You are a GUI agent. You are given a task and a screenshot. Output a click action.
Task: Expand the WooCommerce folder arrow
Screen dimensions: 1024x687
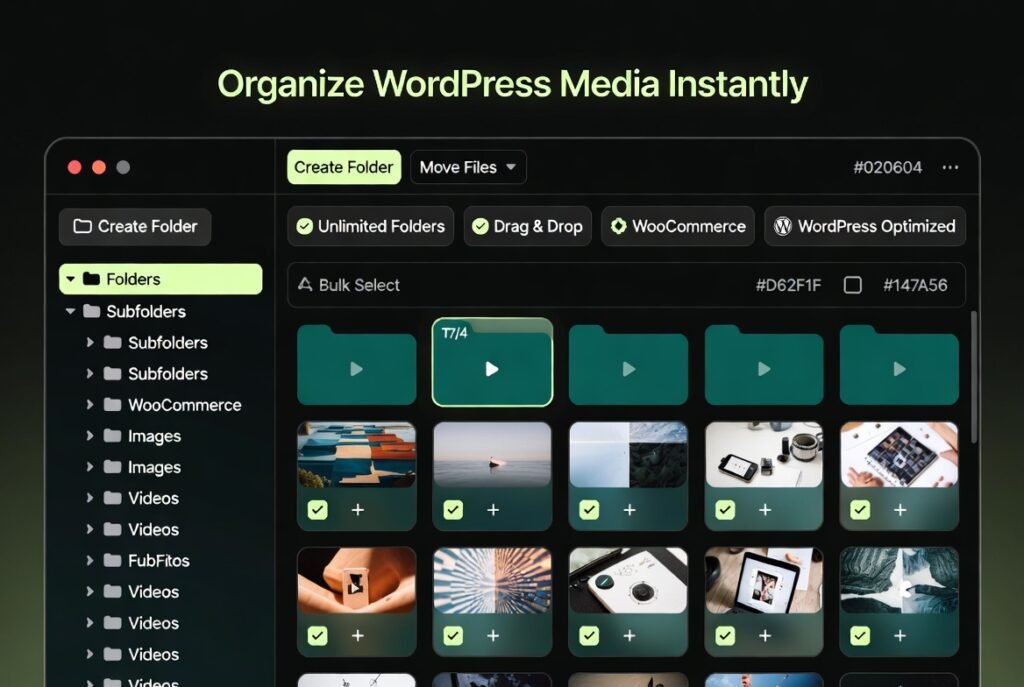[90, 405]
